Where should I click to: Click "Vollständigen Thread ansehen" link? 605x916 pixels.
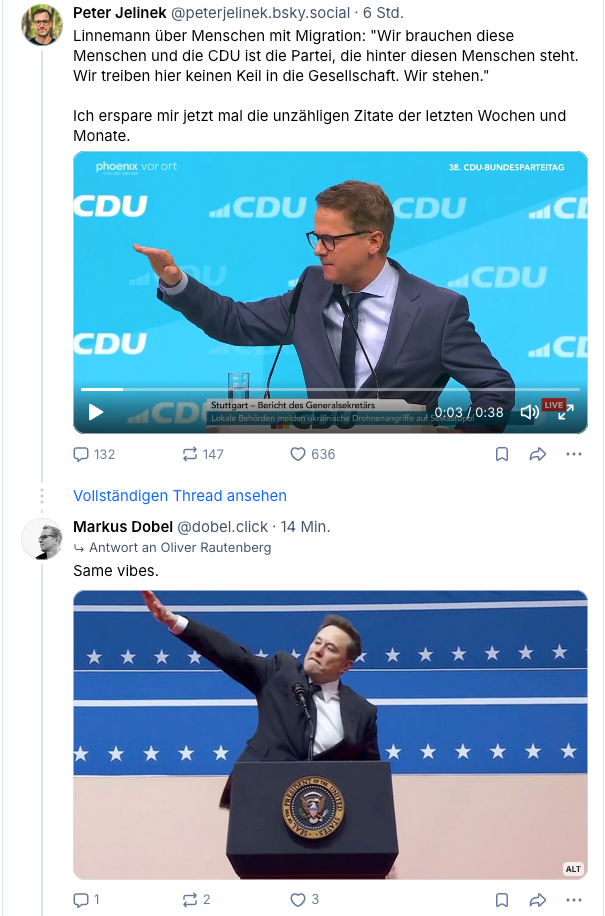pos(180,496)
